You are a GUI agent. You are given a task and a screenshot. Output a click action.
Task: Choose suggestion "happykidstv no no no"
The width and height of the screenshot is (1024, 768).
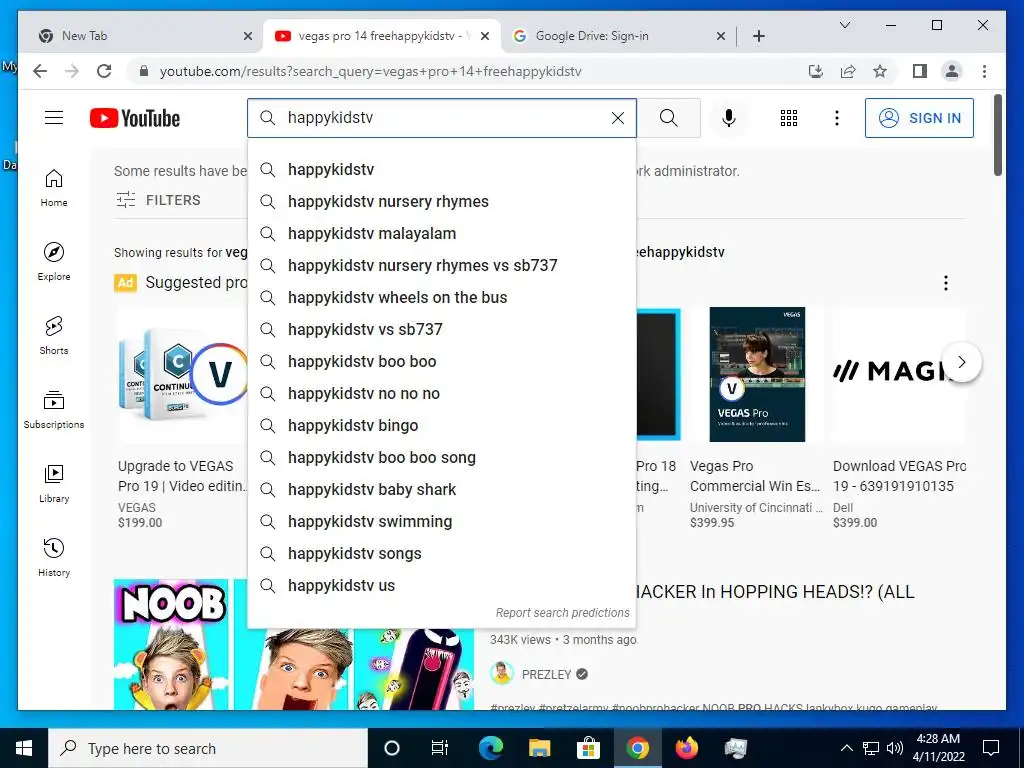click(442, 393)
